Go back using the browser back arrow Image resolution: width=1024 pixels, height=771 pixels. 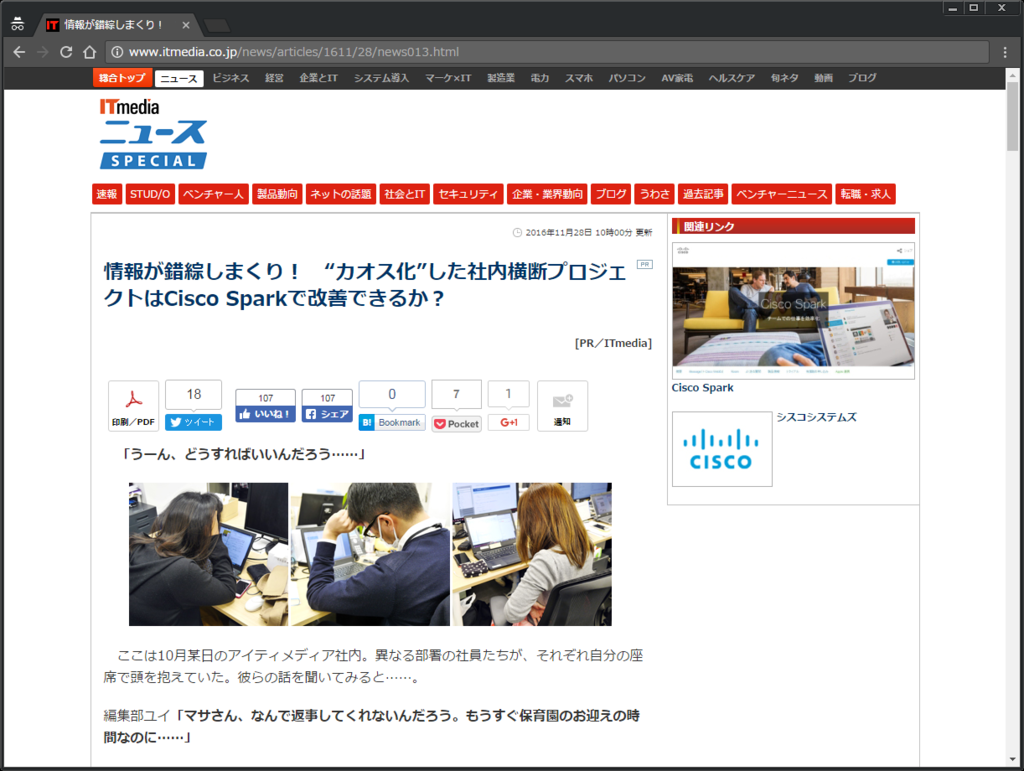coord(19,52)
